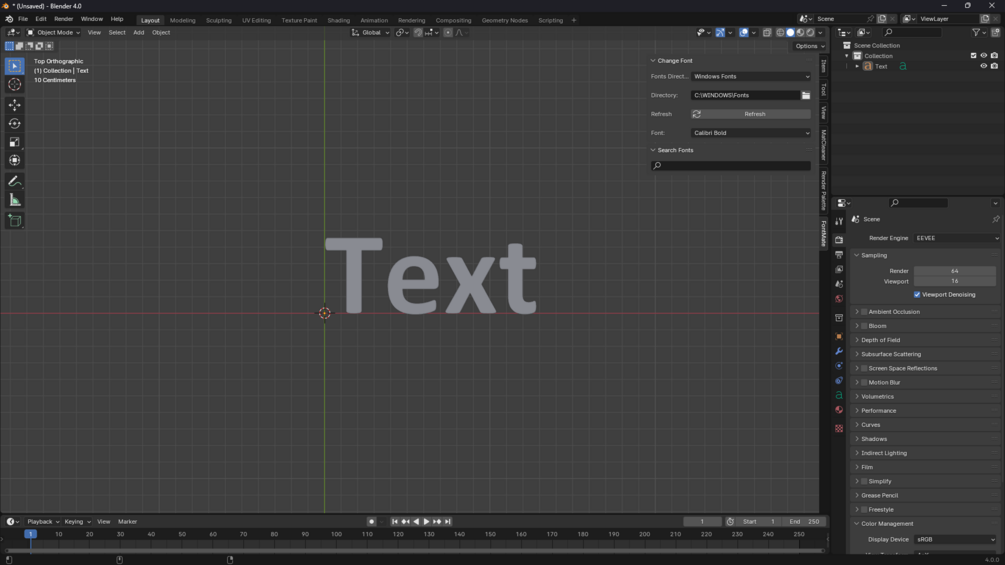Toggle snapping magnet in header
Viewport: 1005px width, 565px height.
pyautogui.click(x=418, y=33)
